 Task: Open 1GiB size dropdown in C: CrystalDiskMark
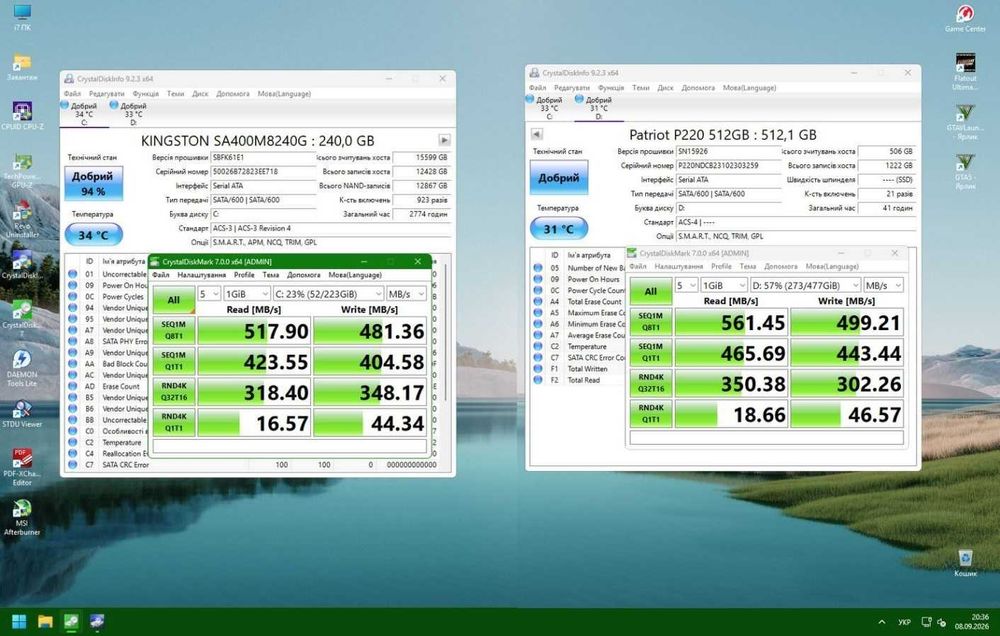click(247, 294)
